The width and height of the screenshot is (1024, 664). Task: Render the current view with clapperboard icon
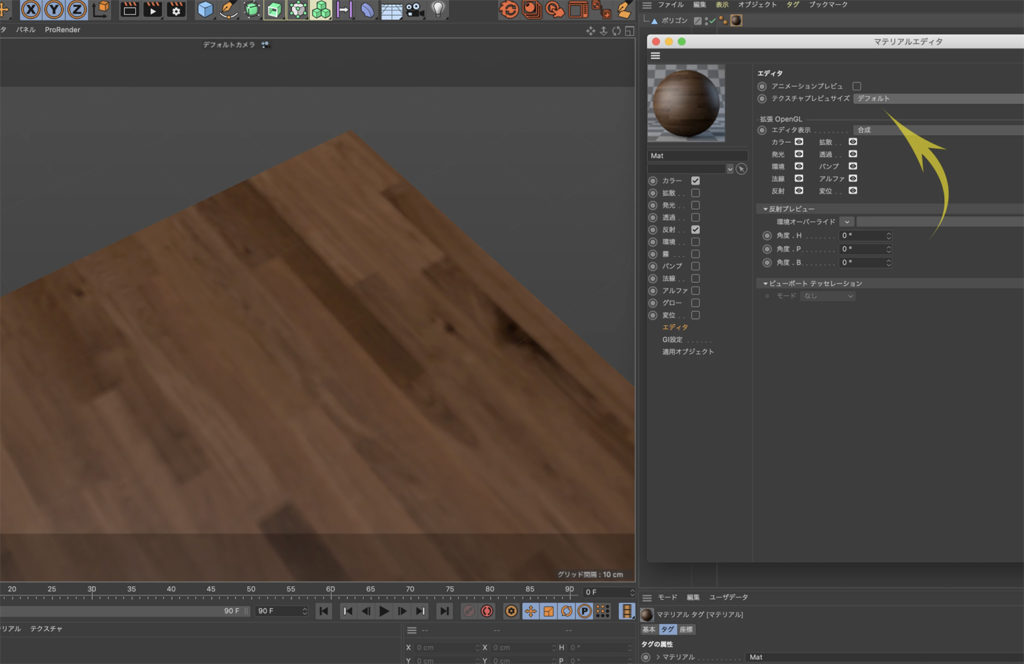tap(129, 9)
